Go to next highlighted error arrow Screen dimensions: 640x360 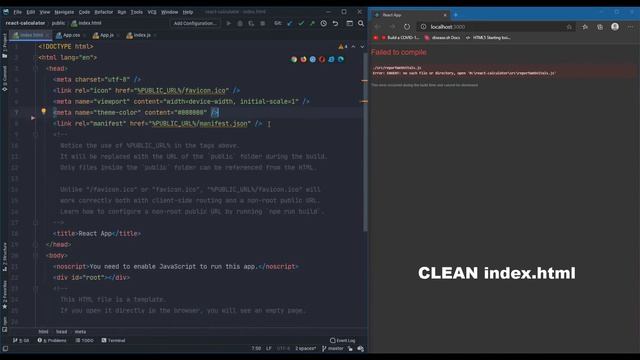tap(362, 47)
